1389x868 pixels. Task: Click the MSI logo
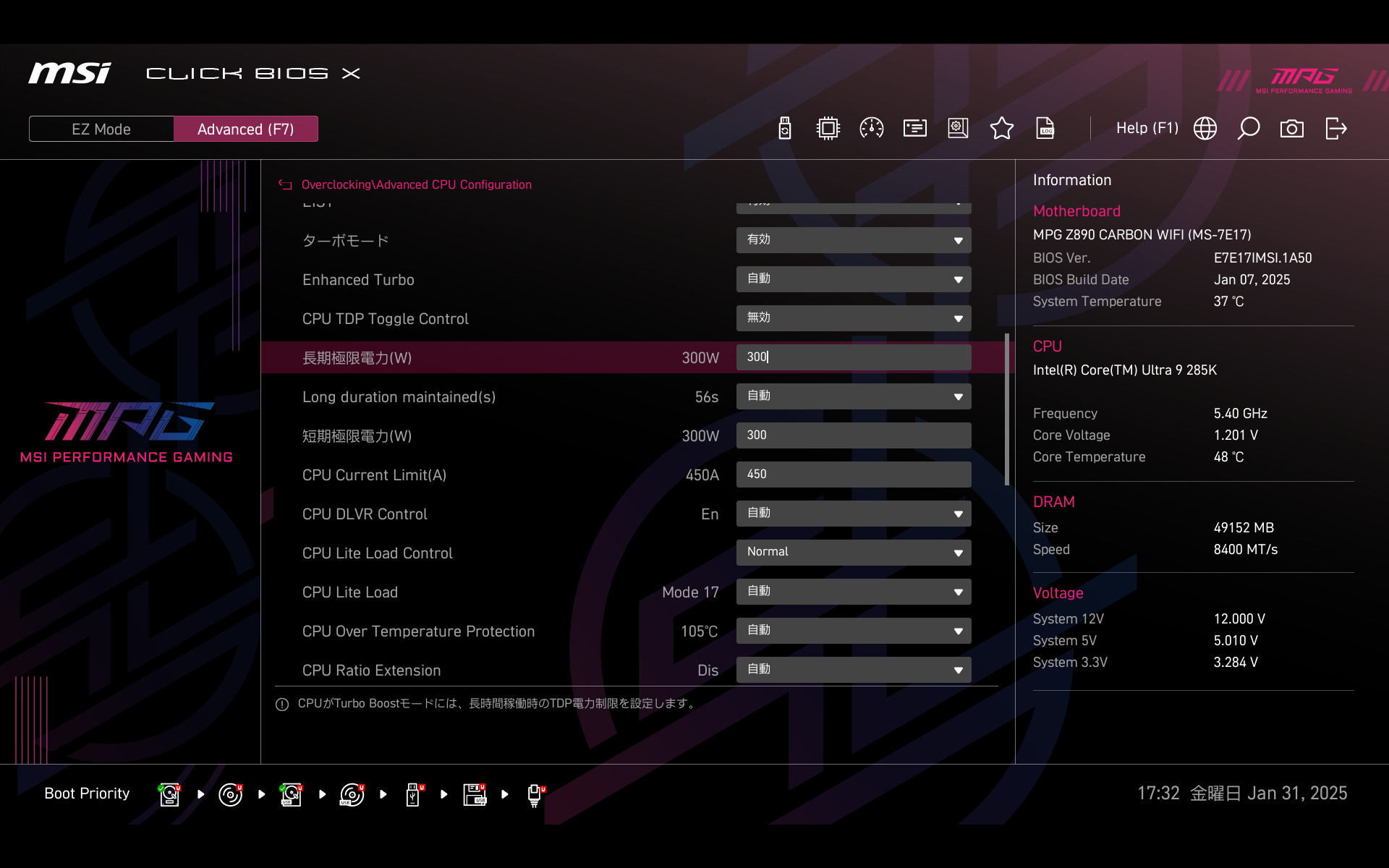[69, 73]
